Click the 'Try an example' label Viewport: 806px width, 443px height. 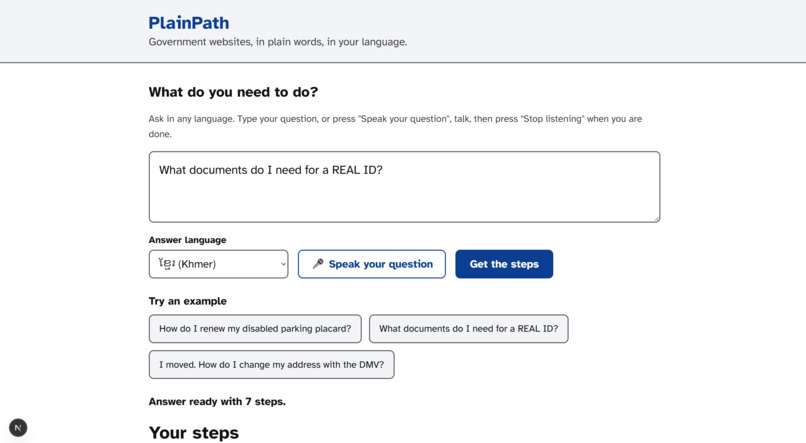(188, 301)
